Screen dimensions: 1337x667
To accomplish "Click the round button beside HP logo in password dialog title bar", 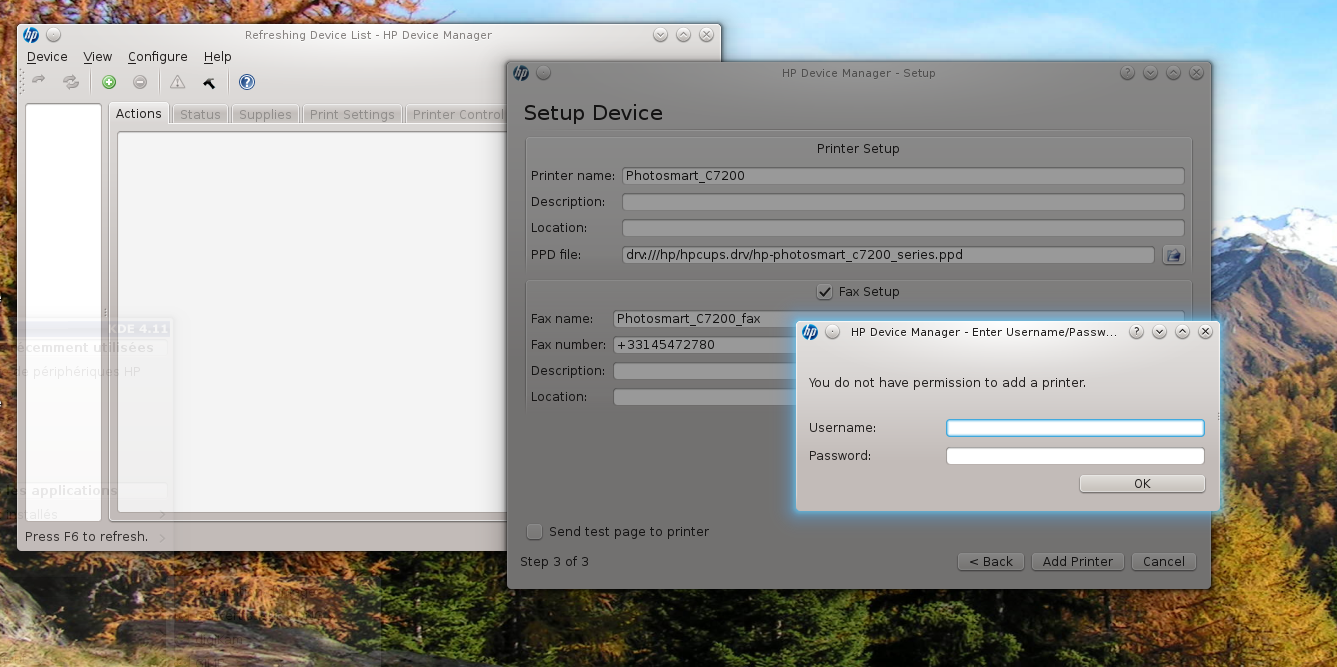I will point(832,332).
